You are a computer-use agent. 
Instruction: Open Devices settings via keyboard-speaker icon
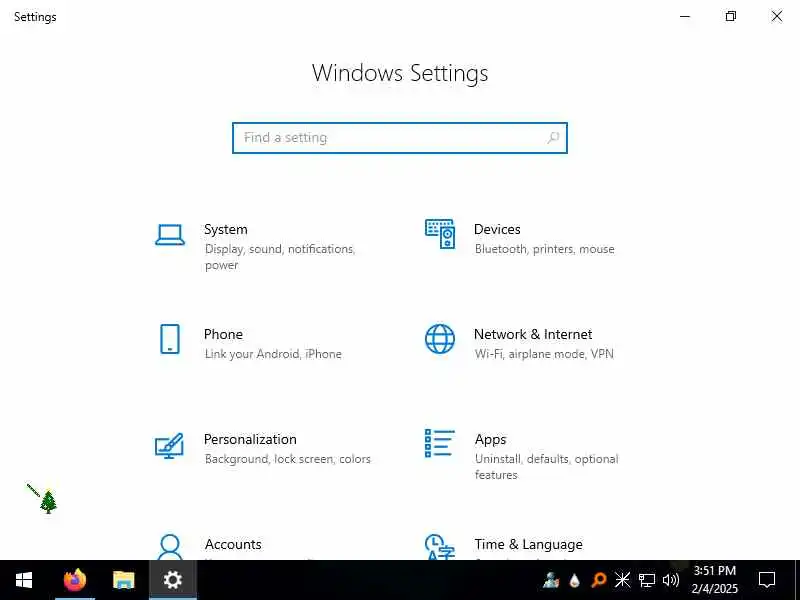coord(440,234)
